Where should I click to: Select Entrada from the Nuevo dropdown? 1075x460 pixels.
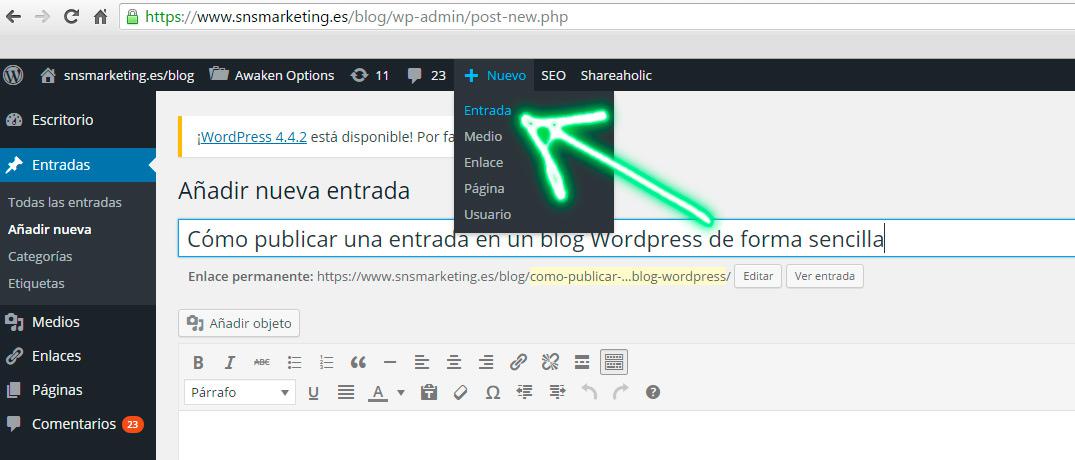point(487,110)
